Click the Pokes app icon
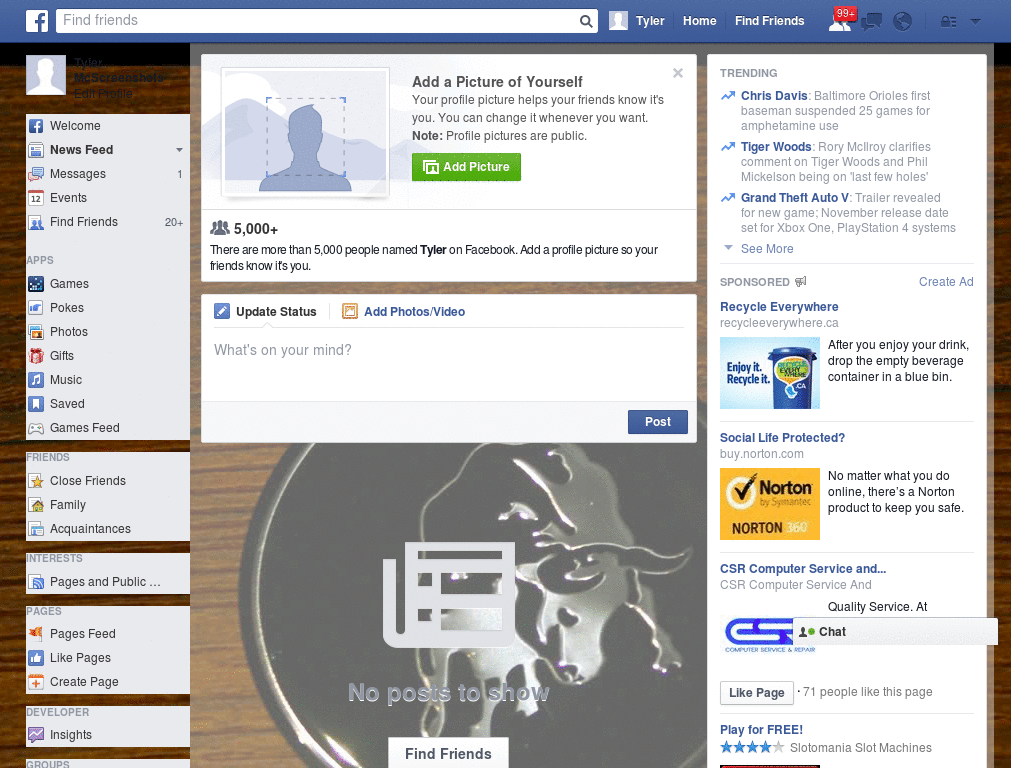1024x768 pixels. click(36, 308)
